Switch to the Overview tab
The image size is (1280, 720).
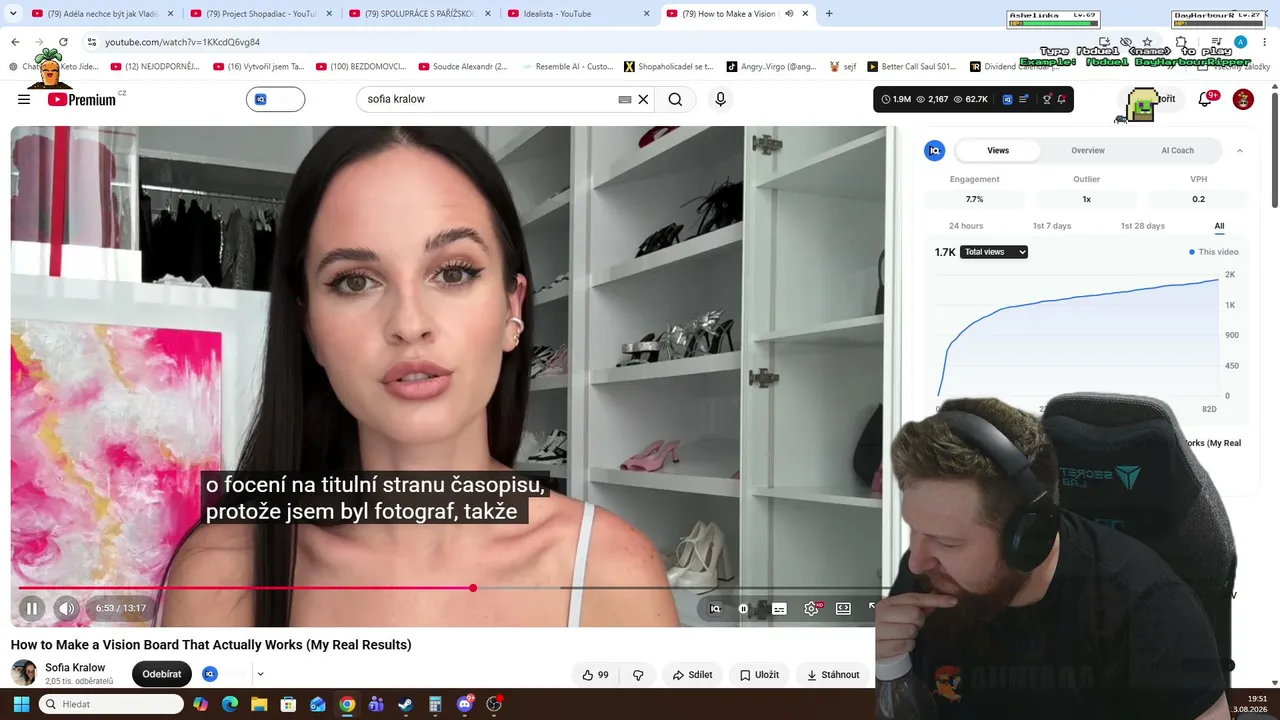(x=1088, y=150)
